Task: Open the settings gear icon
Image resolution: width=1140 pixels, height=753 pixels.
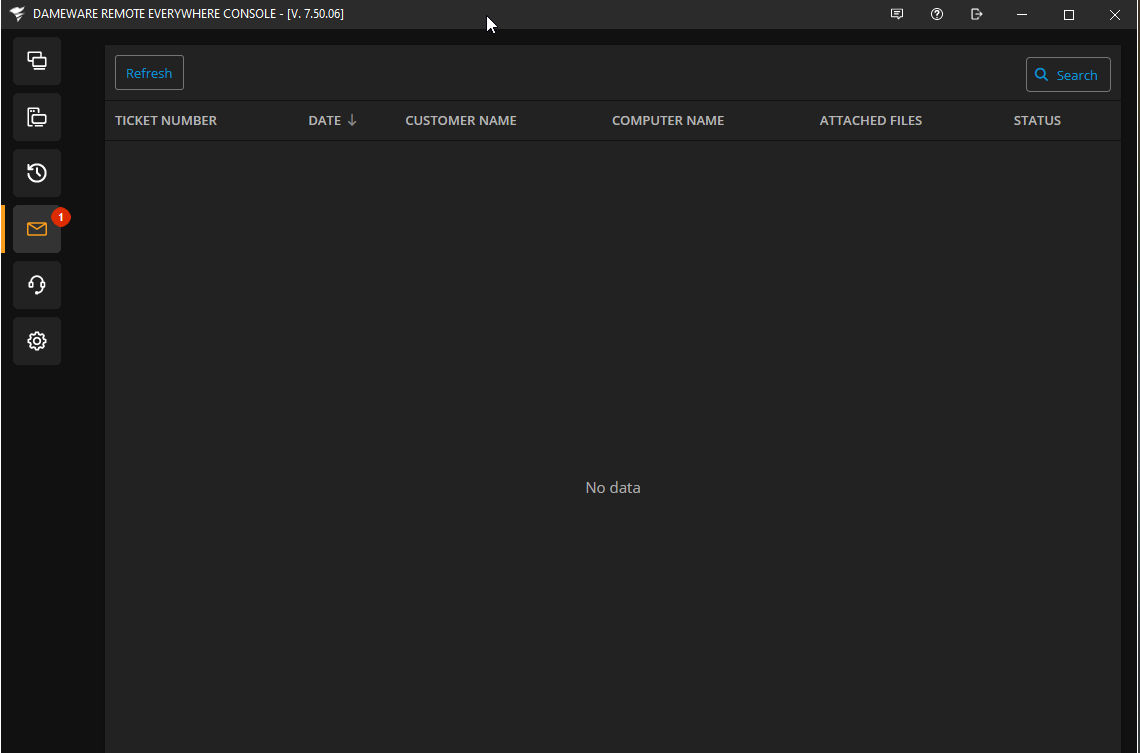Action: pyautogui.click(x=37, y=341)
